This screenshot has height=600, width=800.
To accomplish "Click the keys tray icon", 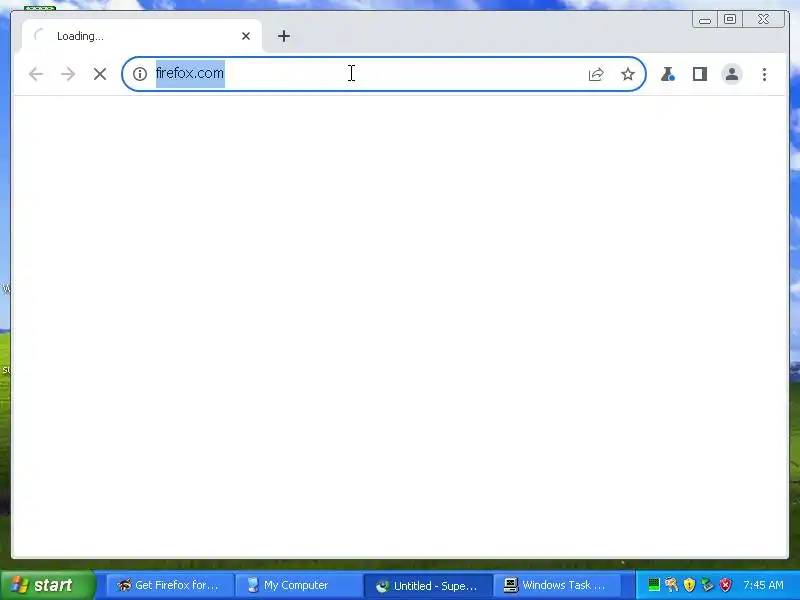I will (671, 585).
